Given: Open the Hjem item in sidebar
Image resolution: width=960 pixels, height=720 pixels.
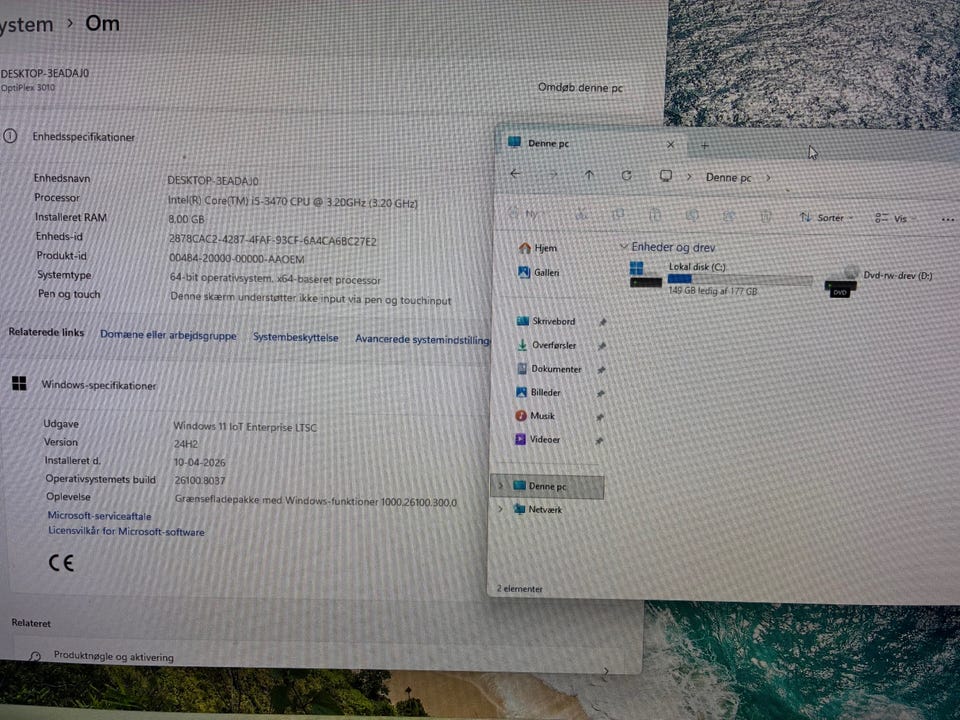Looking at the screenshot, I should coord(538,248).
